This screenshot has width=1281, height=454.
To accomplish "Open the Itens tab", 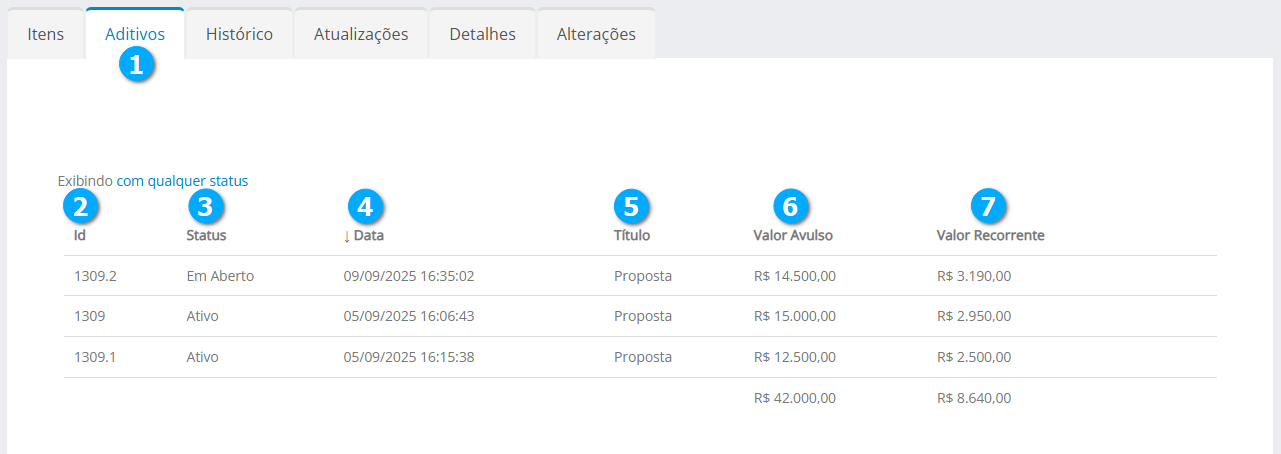I will (x=46, y=34).
